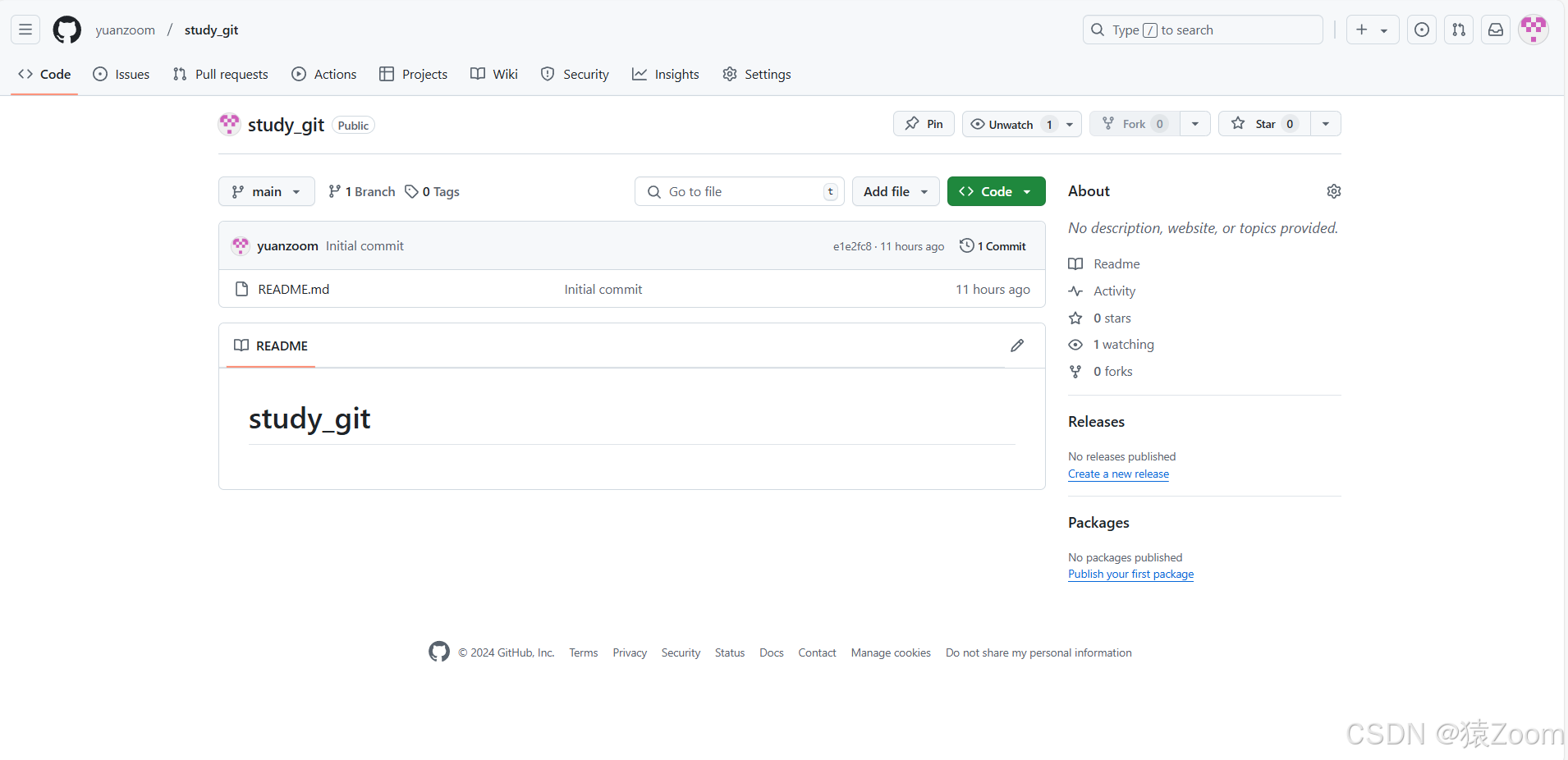
Task: Click the notifications inbox icon
Action: coord(1495,30)
